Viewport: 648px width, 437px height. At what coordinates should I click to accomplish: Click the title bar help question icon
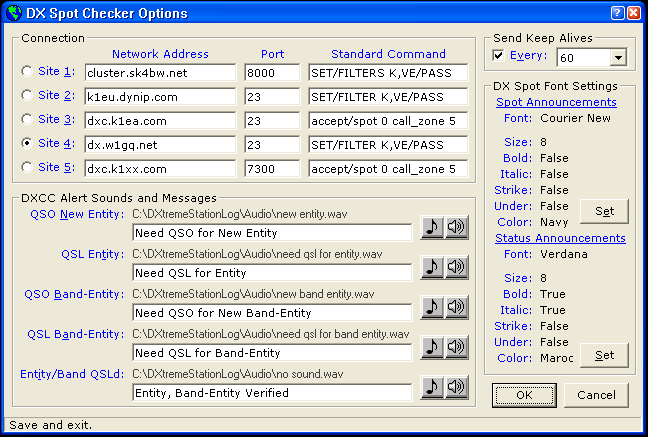[617, 13]
